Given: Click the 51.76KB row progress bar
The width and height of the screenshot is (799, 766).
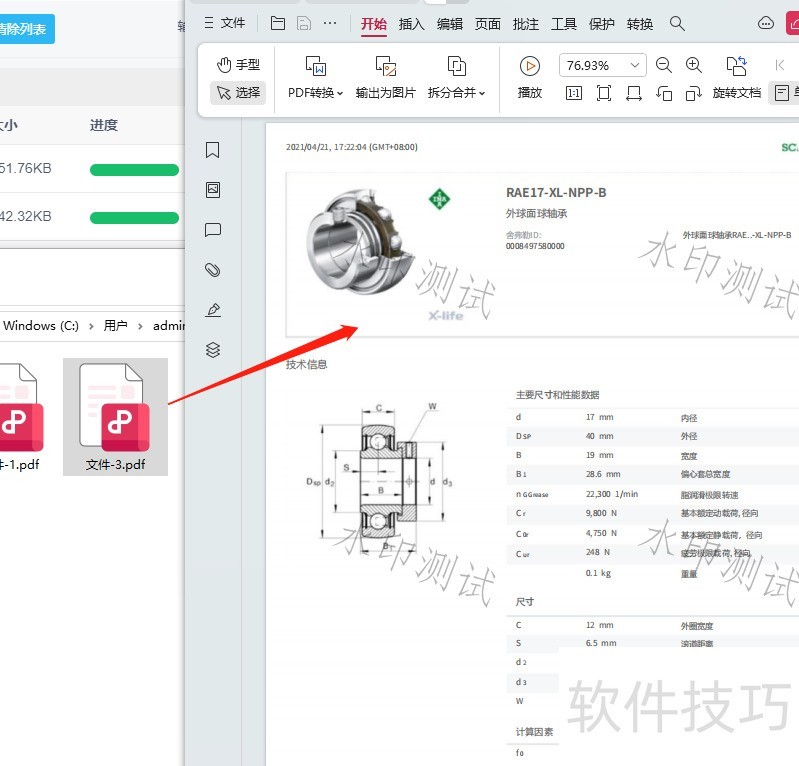Looking at the screenshot, I should [134, 170].
